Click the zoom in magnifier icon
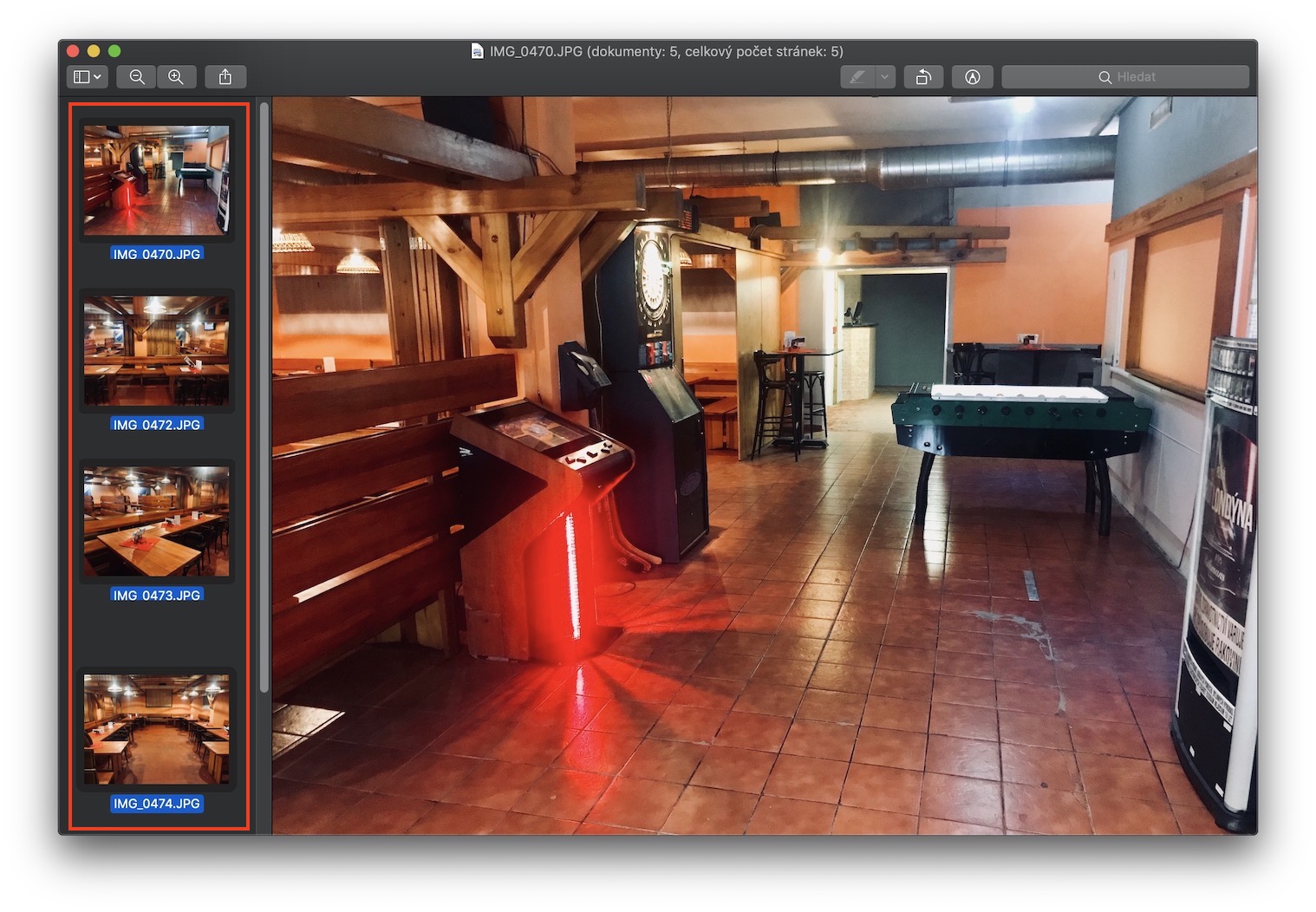The width and height of the screenshot is (1316, 912). (x=176, y=77)
